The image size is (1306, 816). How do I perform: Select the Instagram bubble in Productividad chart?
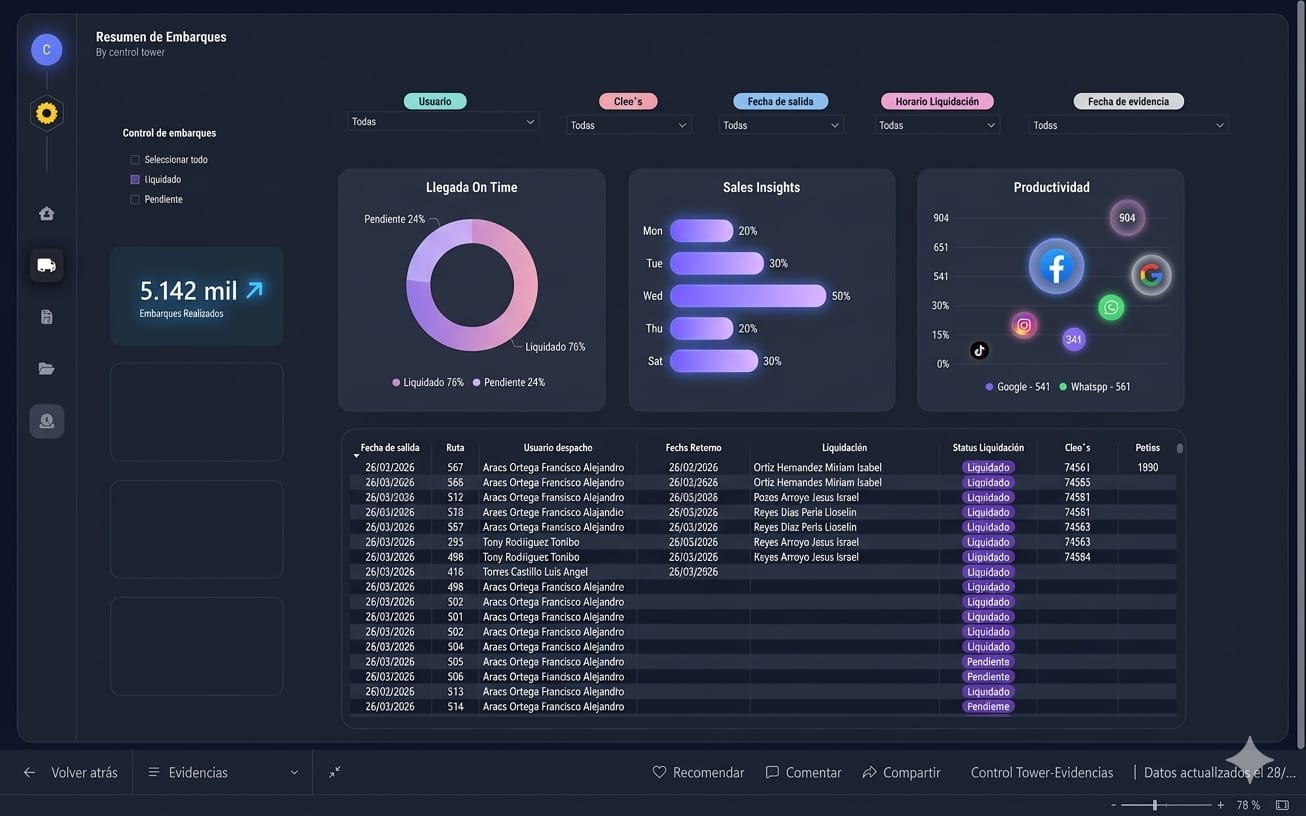(x=1023, y=325)
